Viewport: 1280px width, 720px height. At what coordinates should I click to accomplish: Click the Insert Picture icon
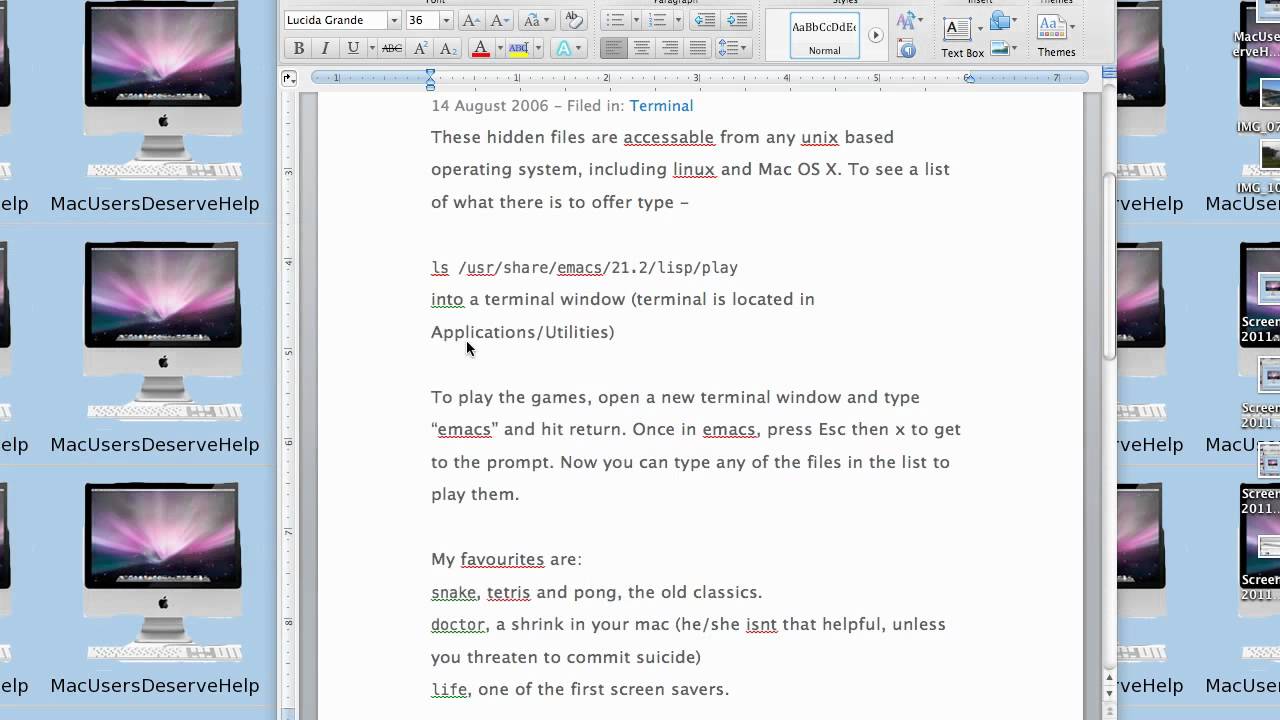point(1000,47)
